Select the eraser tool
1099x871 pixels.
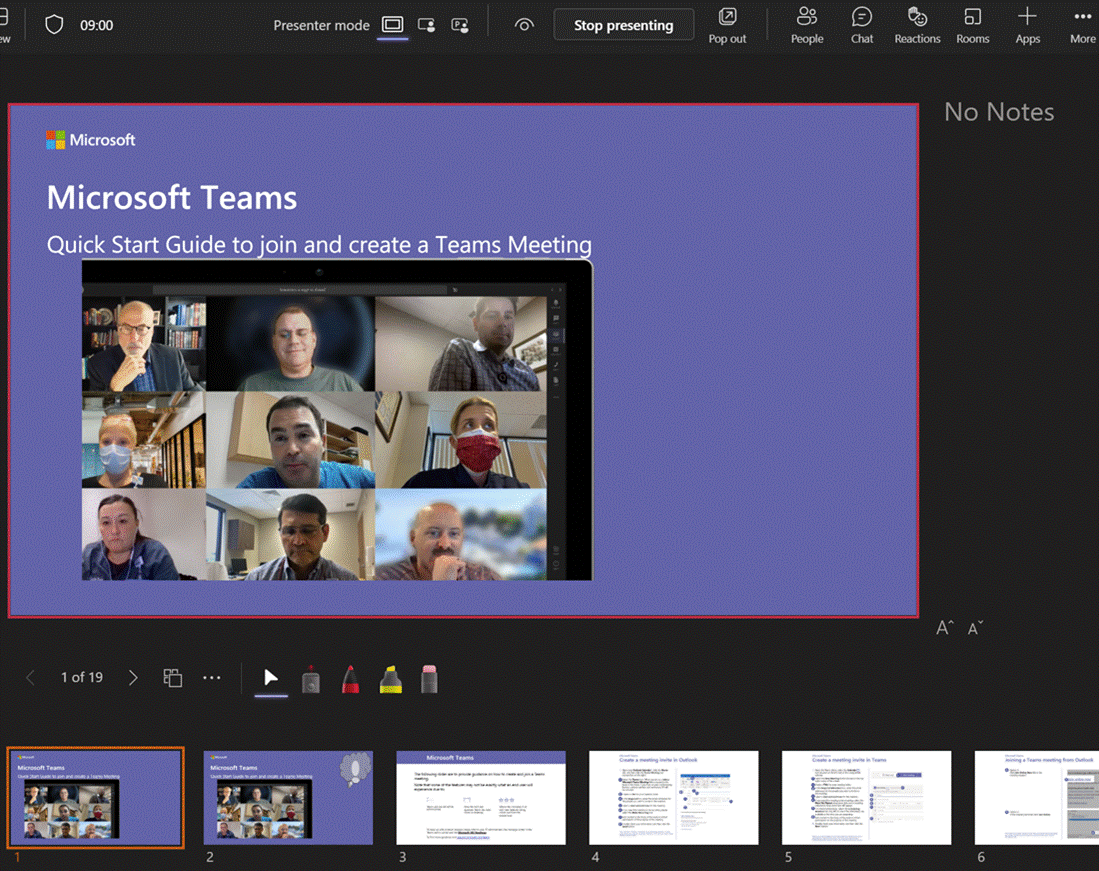pyautogui.click(x=429, y=679)
